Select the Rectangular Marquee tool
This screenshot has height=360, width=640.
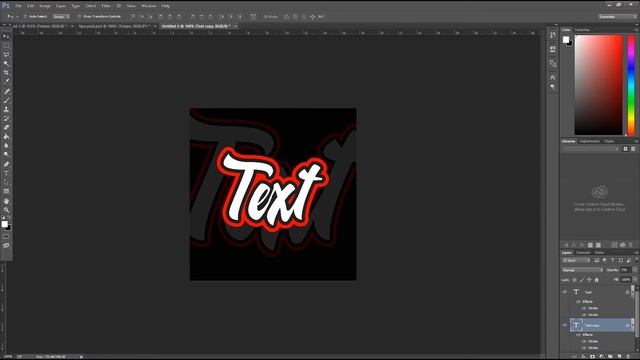click(x=6, y=45)
